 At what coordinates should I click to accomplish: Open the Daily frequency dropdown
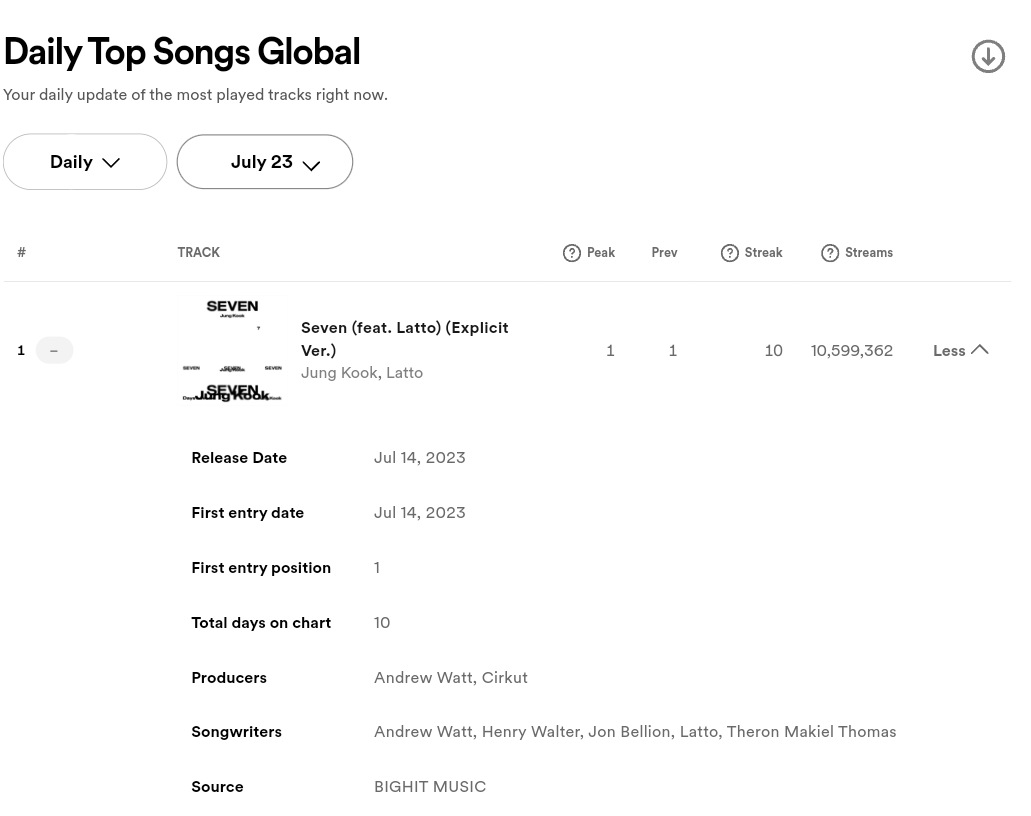tap(85, 162)
